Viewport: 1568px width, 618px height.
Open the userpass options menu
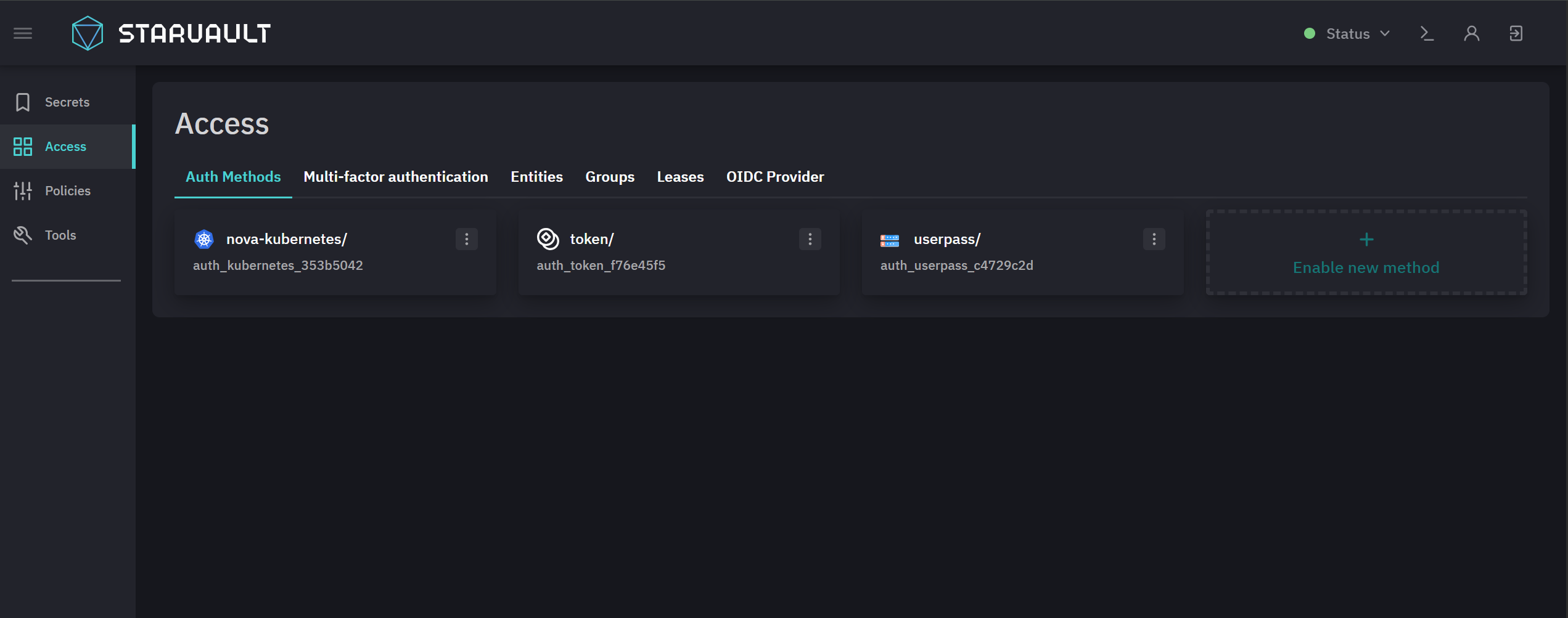click(x=1154, y=239)
